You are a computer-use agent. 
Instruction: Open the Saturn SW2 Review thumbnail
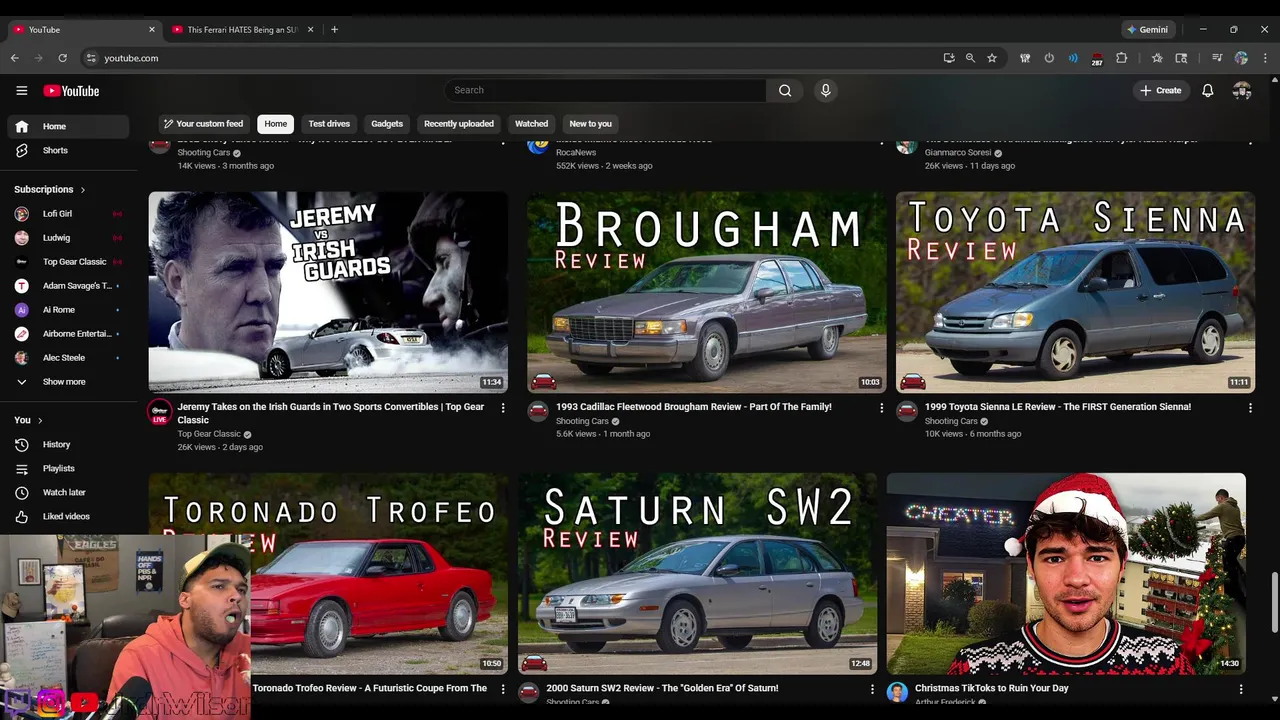point(697,574)
